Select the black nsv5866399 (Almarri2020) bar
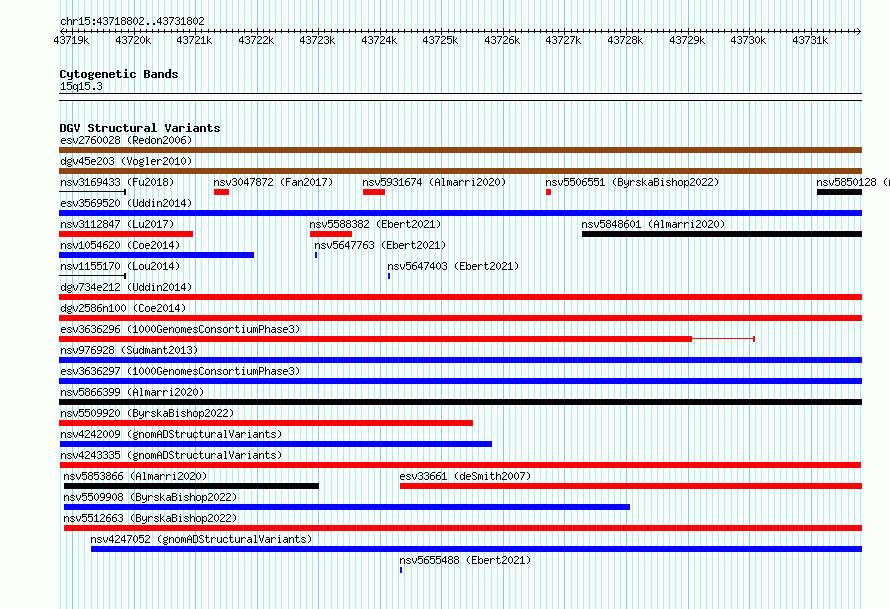This screenshot has width=890, height=609. tap(460, 402)
